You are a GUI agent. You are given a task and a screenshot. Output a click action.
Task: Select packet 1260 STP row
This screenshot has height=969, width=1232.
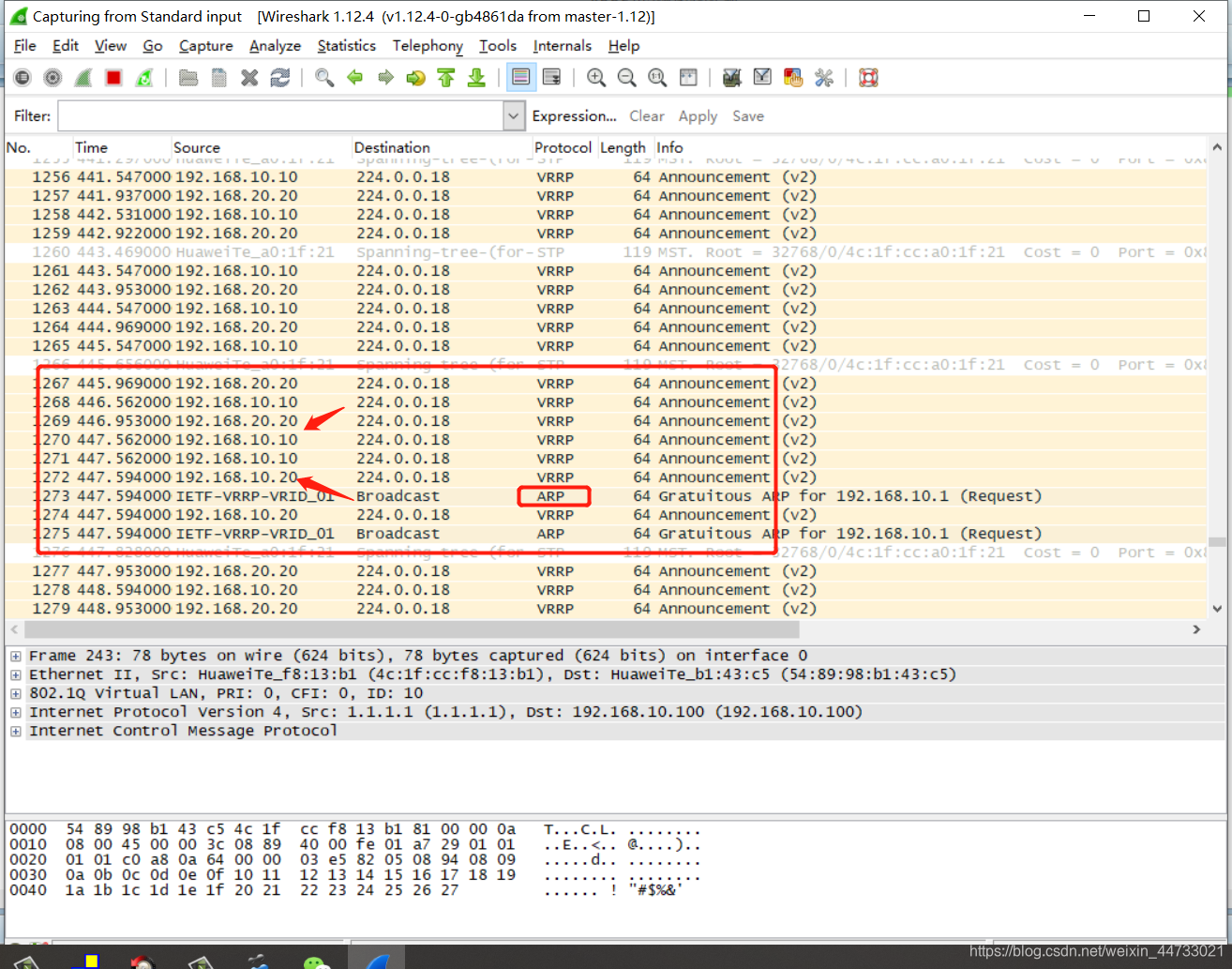tap(606, 252)
